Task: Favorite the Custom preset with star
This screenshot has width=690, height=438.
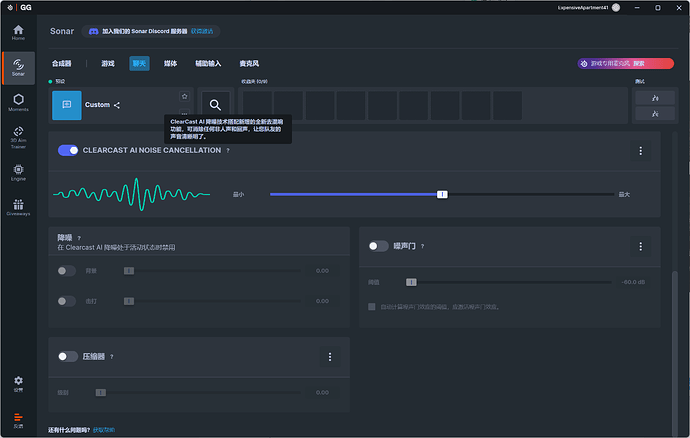Action: coord(184,97)
